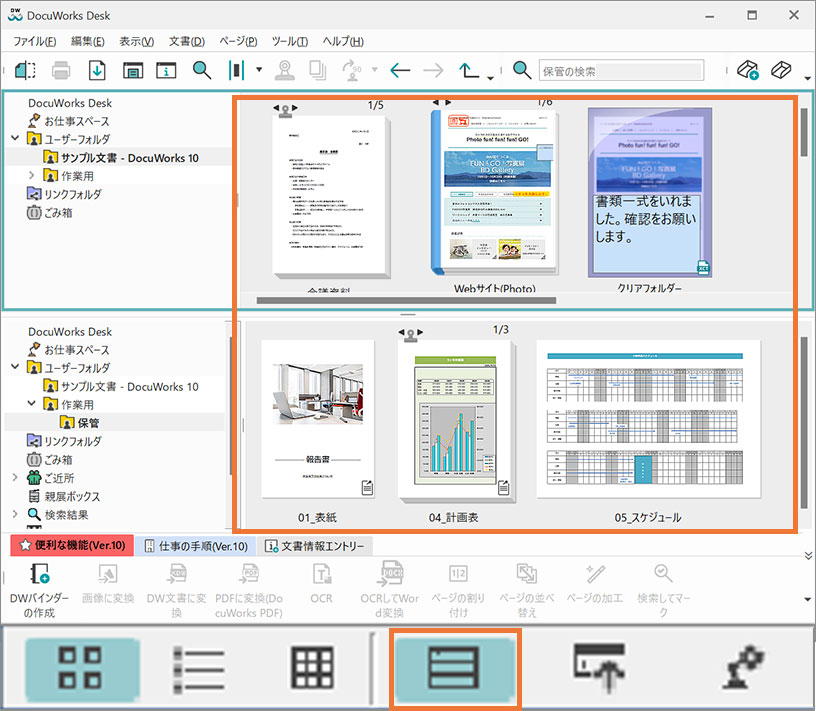This screenshot has height=711, width=816.
Task: Click the import document download-arrow icon
Action: (97, 70)
